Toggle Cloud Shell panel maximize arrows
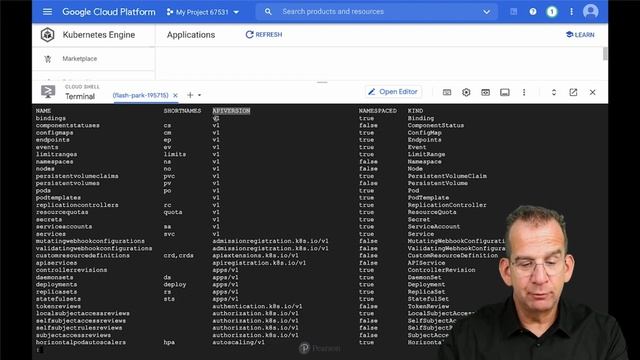640x360 pixels. point(553,92)
